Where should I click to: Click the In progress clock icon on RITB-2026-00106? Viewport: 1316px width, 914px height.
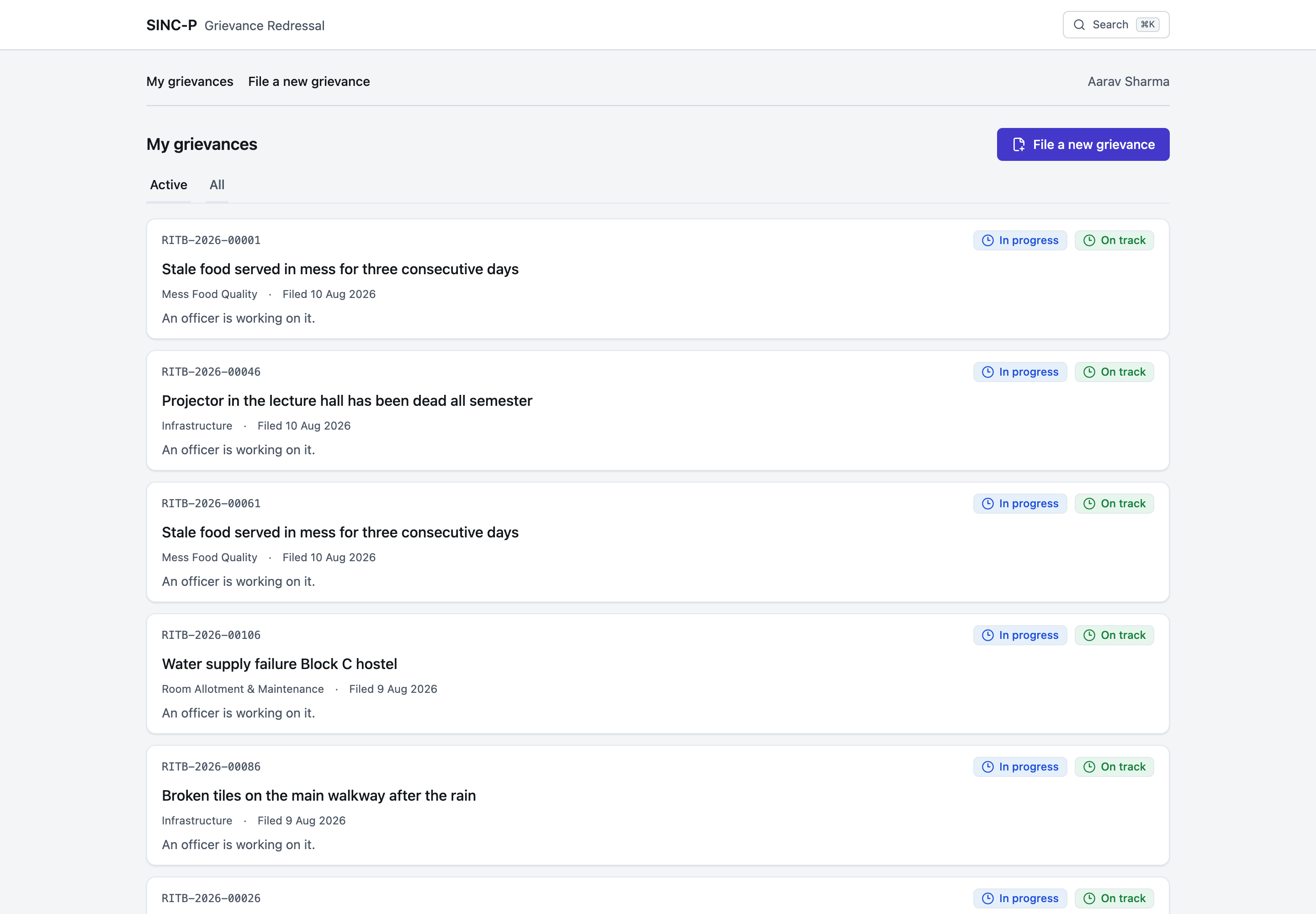point(987,636)
